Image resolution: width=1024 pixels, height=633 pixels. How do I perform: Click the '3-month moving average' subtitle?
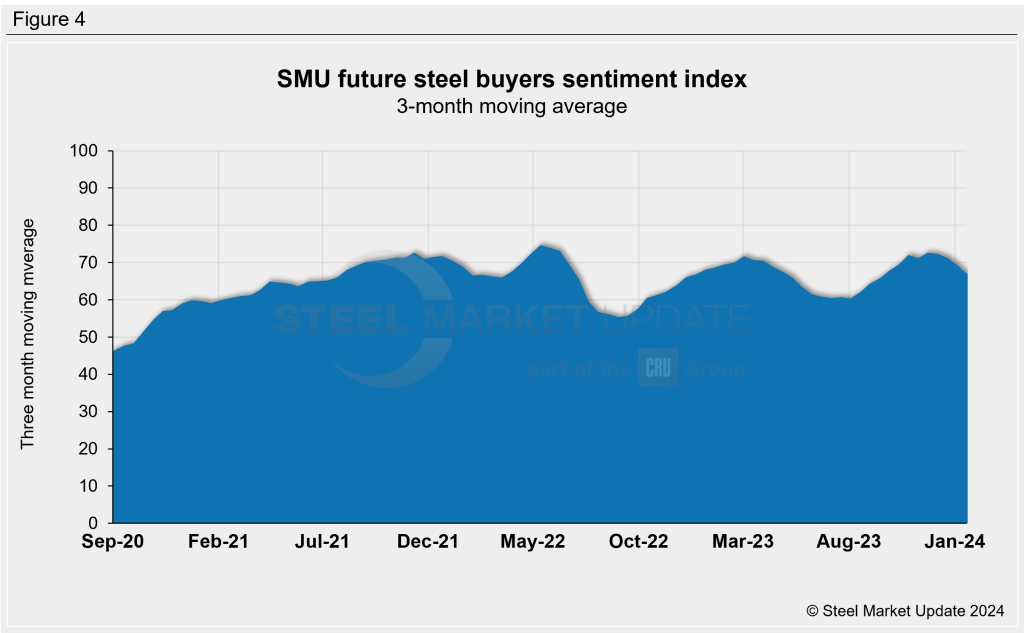[511, 106]
